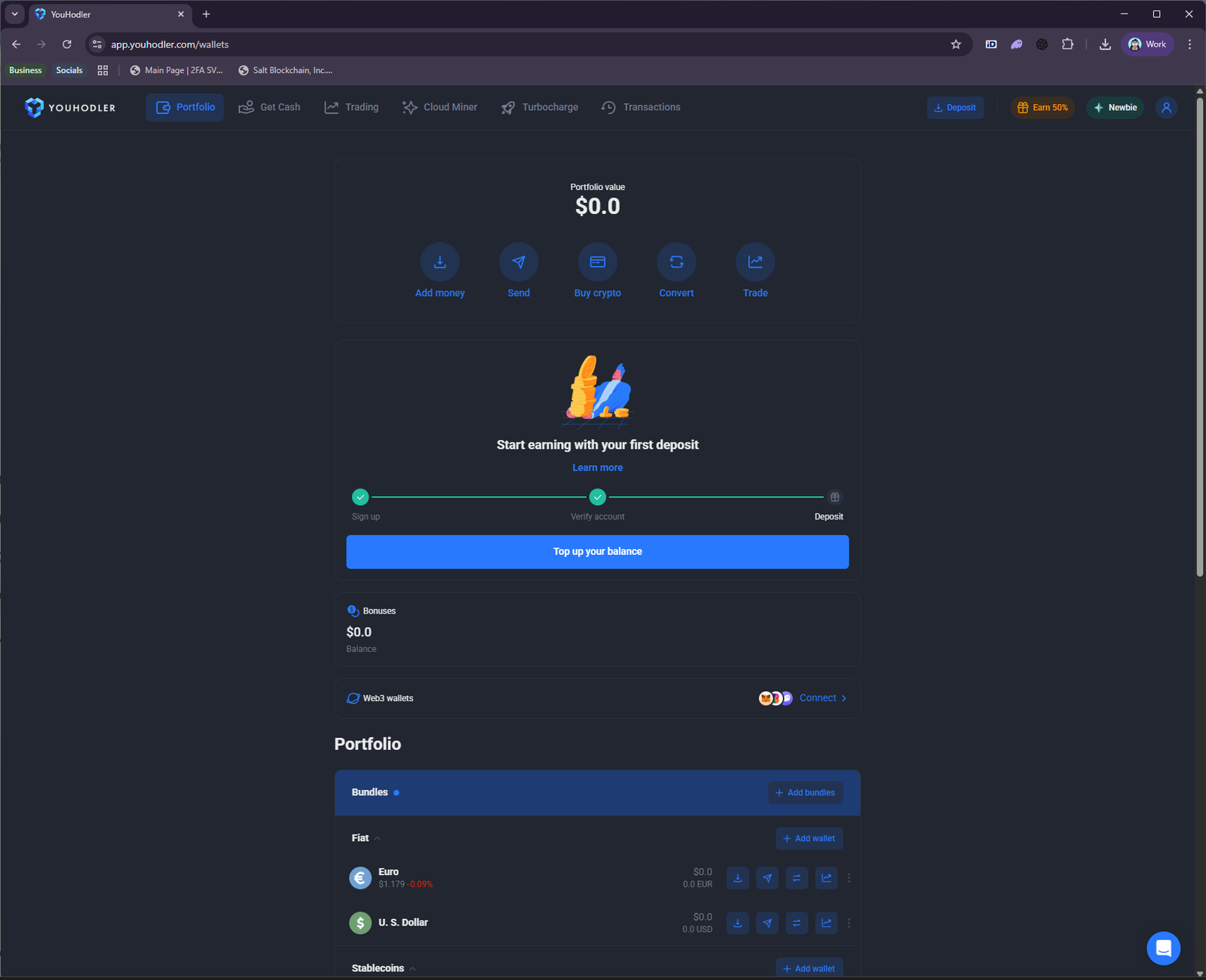Viewport: 1206px width, 980px height.
Task: Click the Connect link for Web3 wallets
Action: (818, 698)
